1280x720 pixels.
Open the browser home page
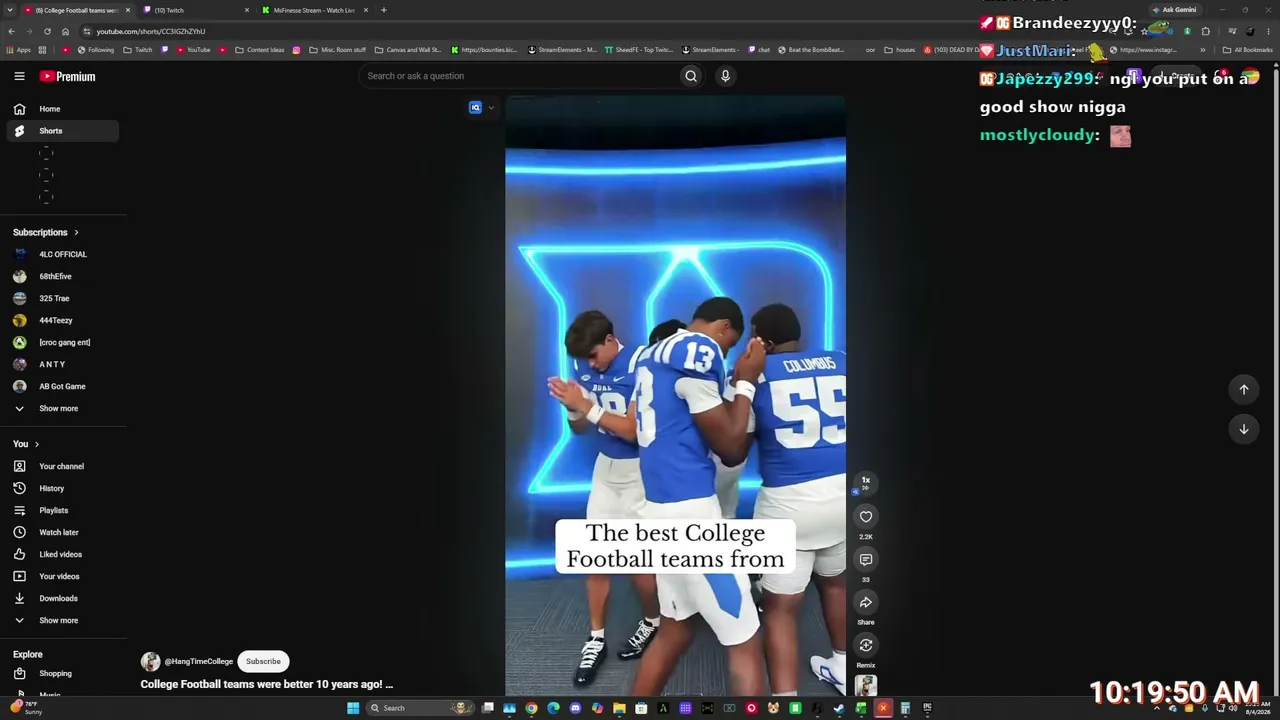click(x=65, y=31)
